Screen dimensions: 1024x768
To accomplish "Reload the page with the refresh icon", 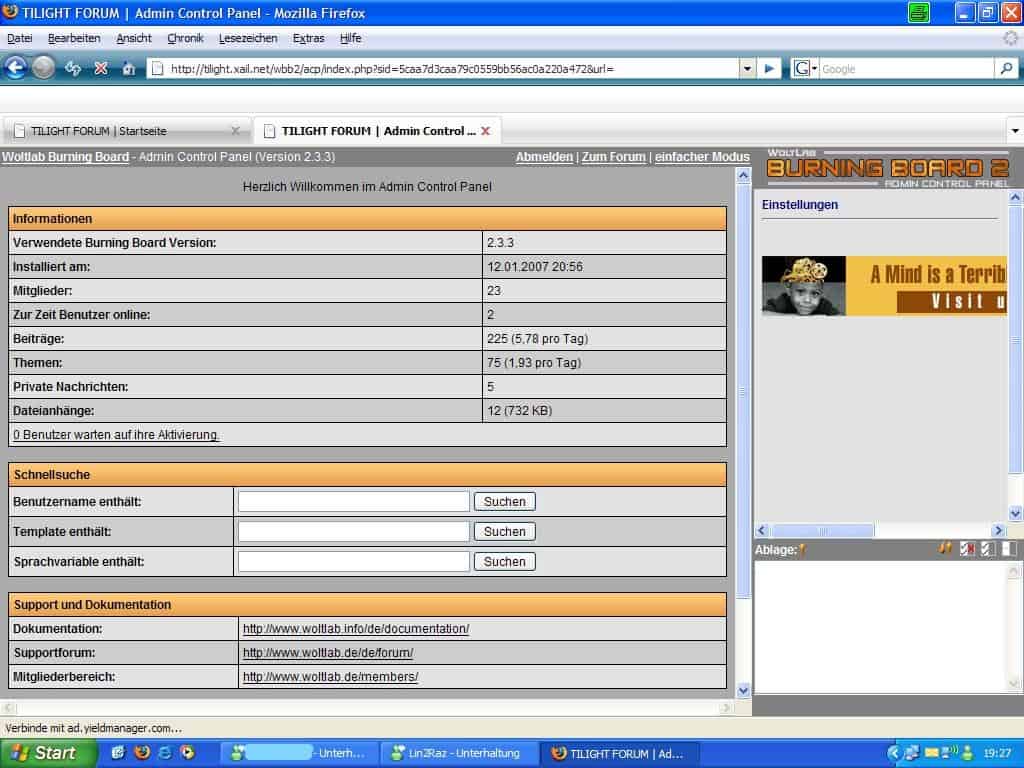I will coord(72,68).
